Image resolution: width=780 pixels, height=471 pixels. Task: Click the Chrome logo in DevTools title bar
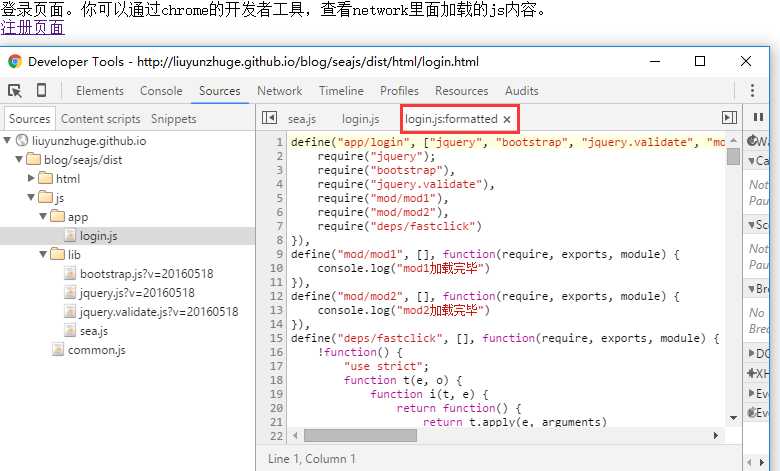[15, 62]
